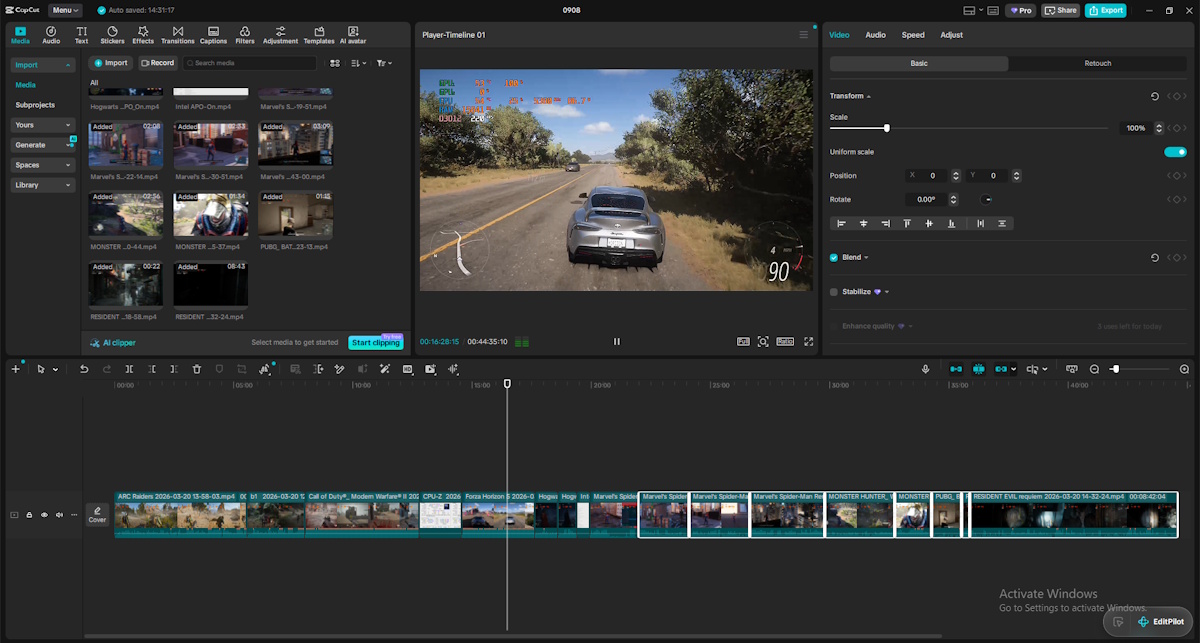This screenshot has width=1200, height=643.
Task: Open the media sort dropdown
Action: click(359, 63)
